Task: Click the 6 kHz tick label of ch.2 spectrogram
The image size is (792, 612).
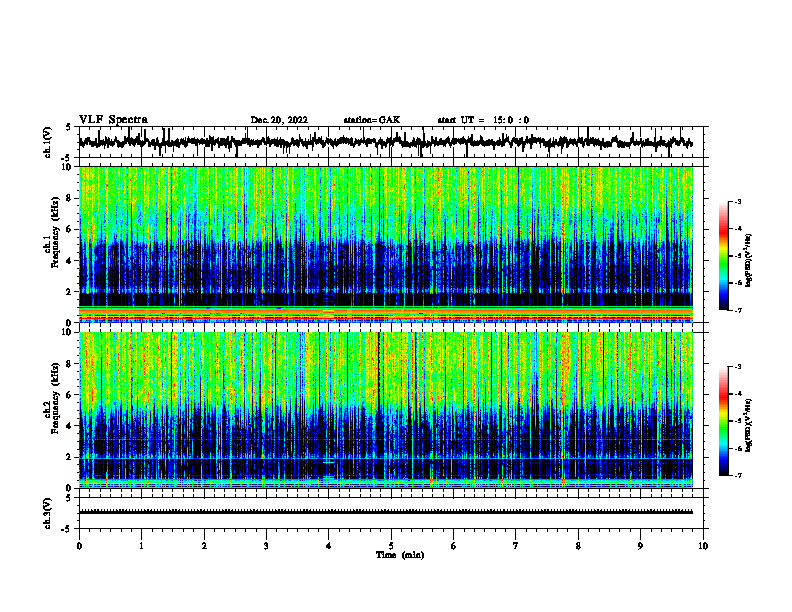Action: (x=70, y=395)
